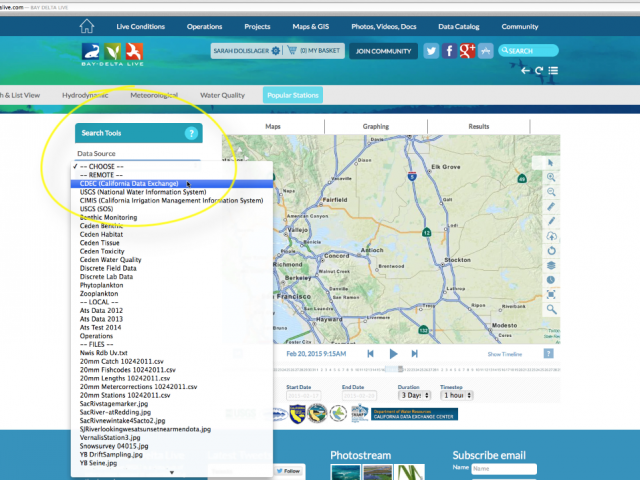This screenshot has width=640, height=480.
Task: Open the Community menu
Action: click(520, 27)
